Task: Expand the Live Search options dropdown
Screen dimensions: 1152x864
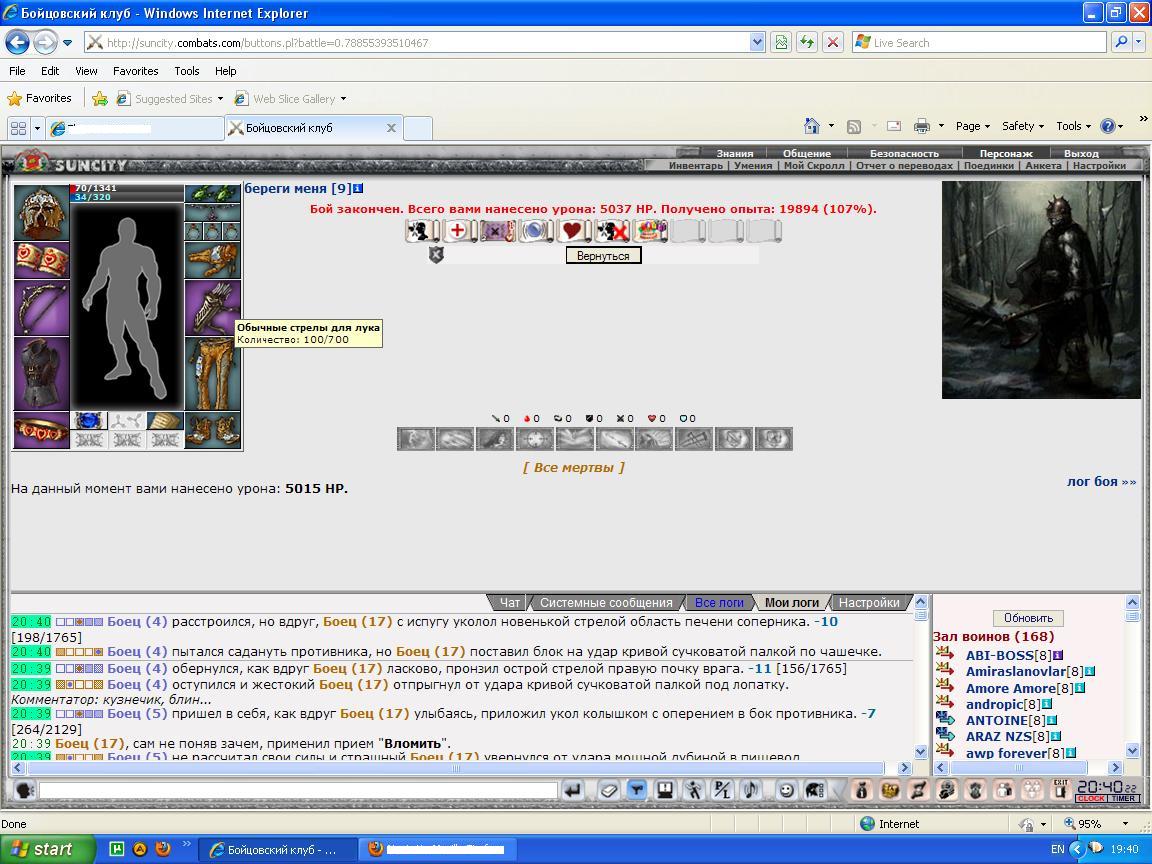Action: (x=1139, y=43)
